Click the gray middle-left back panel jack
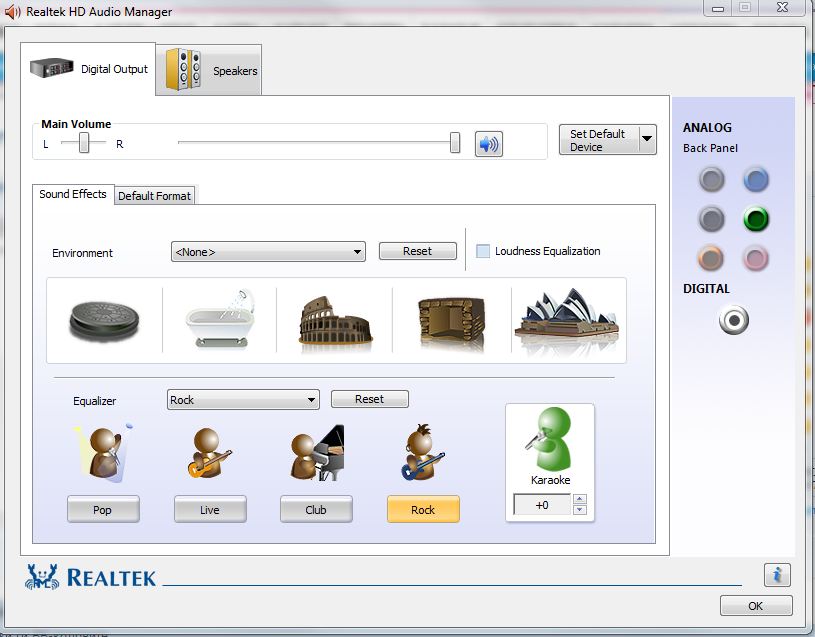This screenshot has height=637, width=815. [x=712, y=219]
